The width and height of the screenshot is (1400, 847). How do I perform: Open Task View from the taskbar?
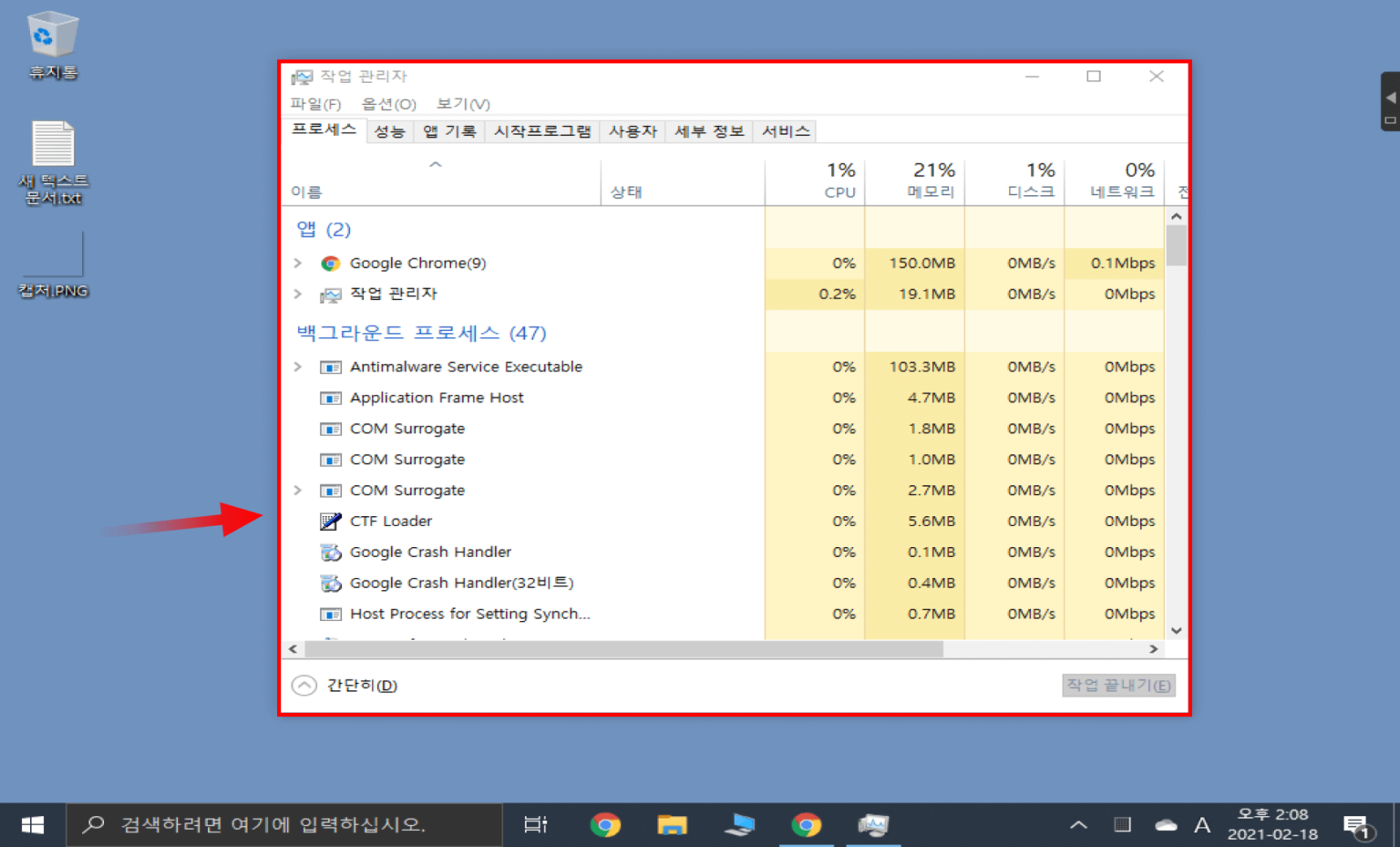(x=536, y=825)
